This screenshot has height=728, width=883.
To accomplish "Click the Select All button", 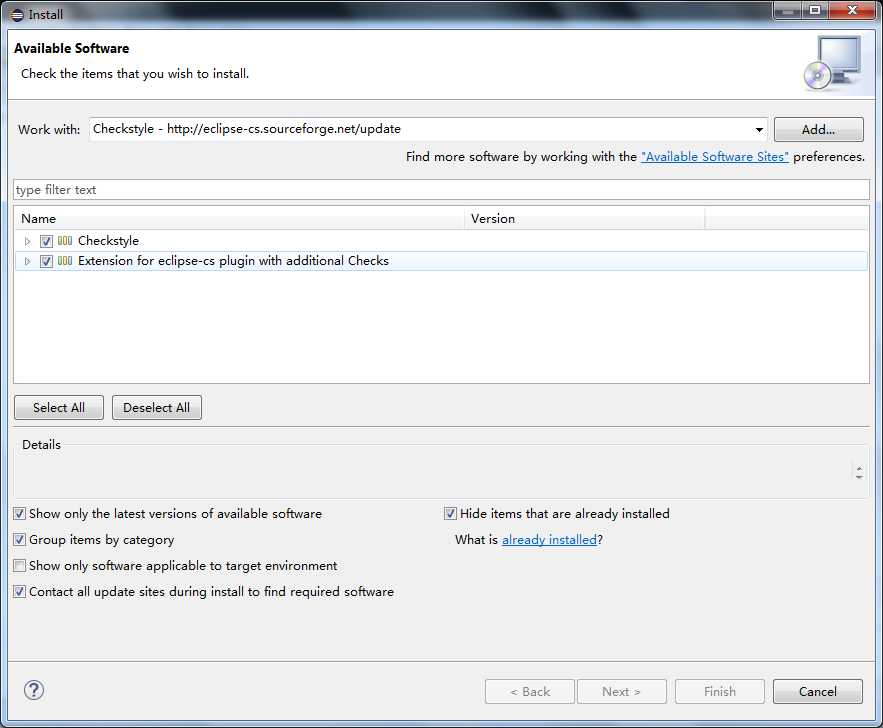I will pos(59,408).
